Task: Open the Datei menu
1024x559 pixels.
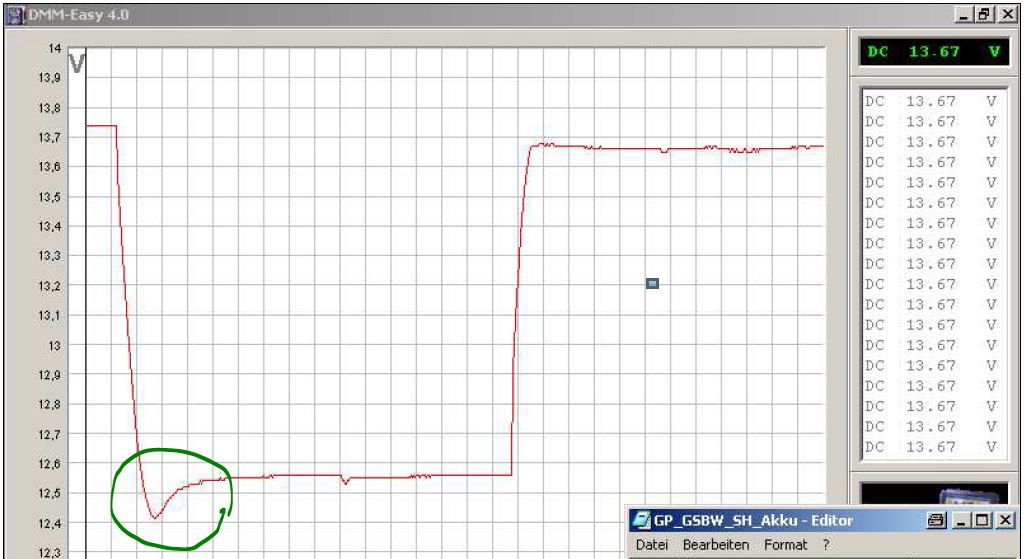Action: point(651,545)
